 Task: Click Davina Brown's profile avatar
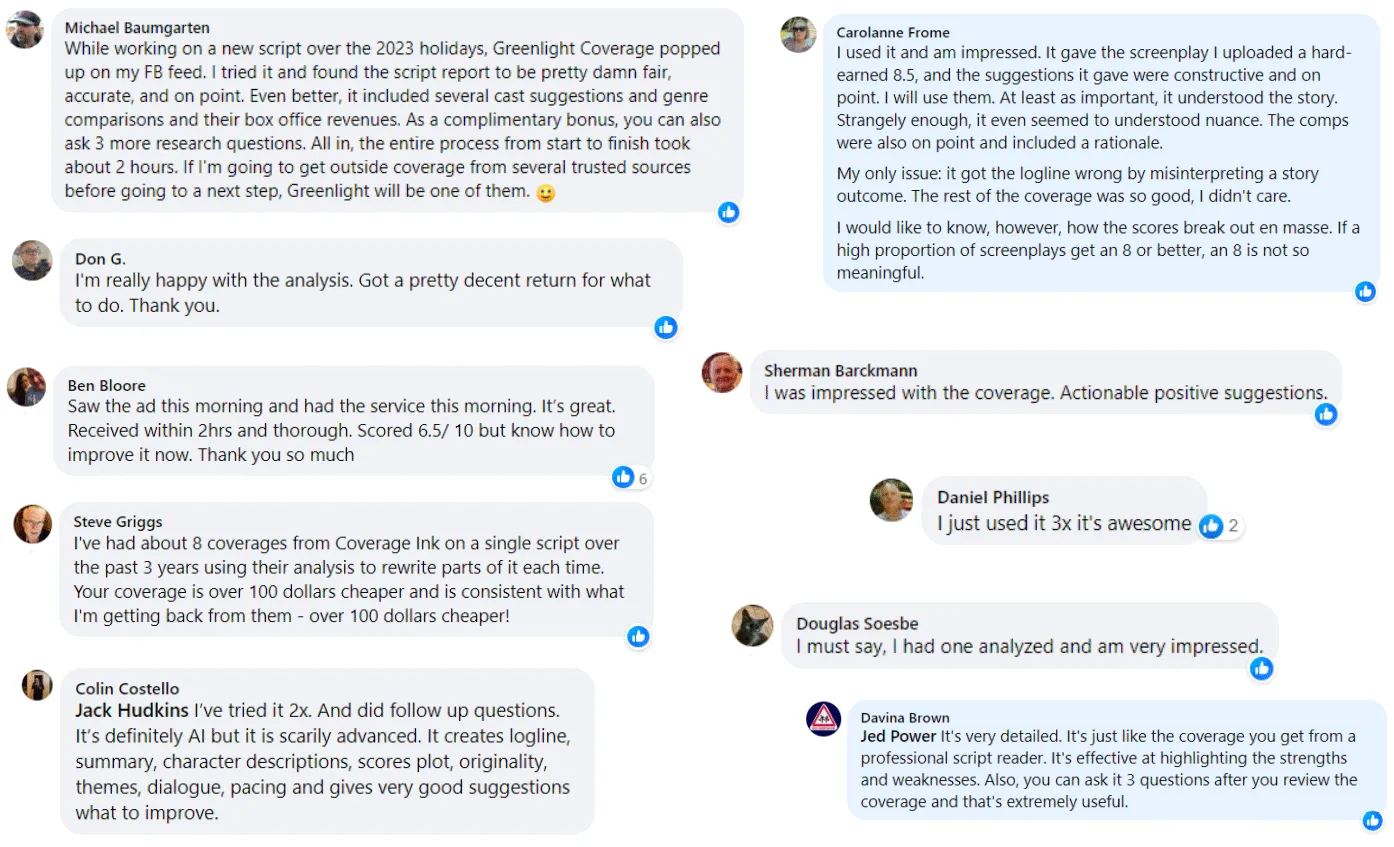click(x=823, y=719)
